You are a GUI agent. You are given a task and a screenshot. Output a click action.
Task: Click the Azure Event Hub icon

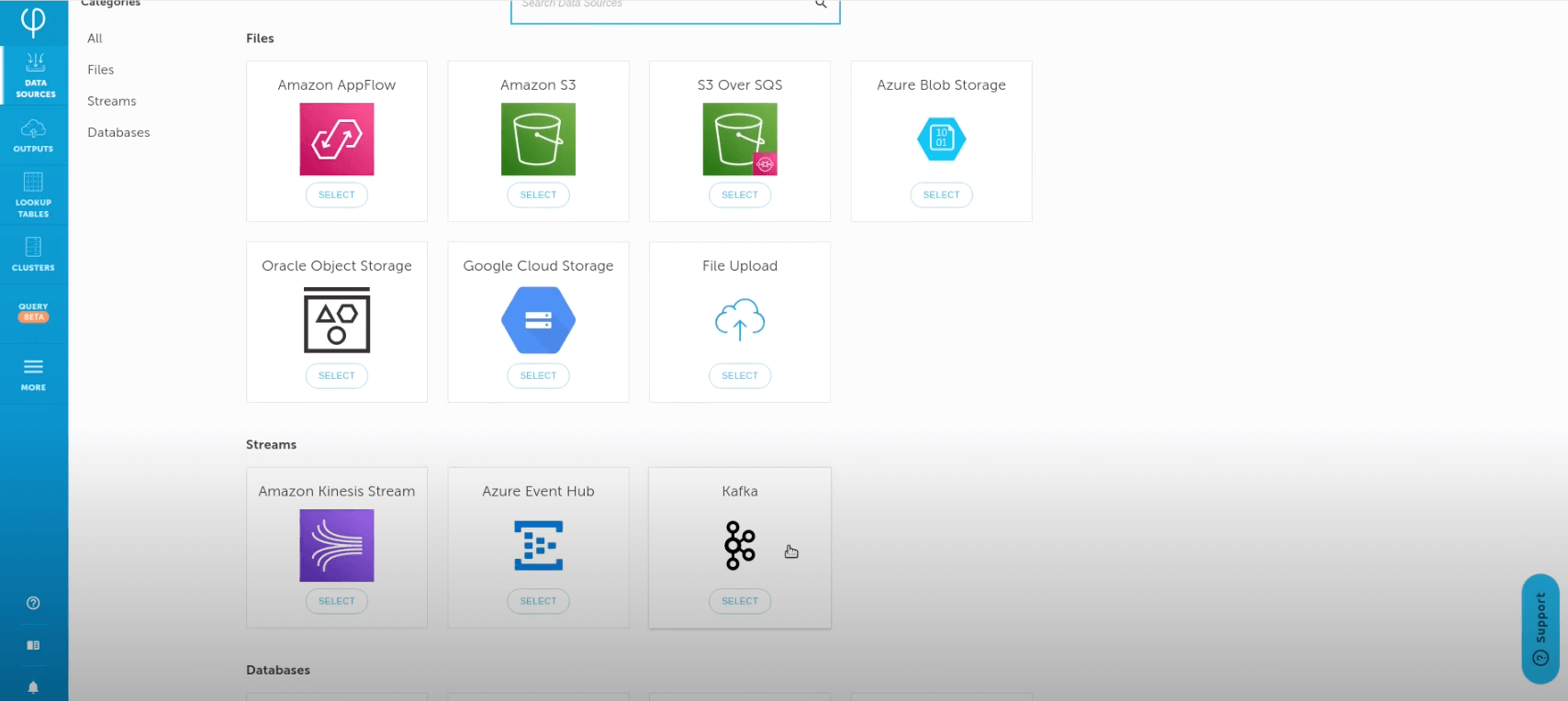click(x=538, y=545)
